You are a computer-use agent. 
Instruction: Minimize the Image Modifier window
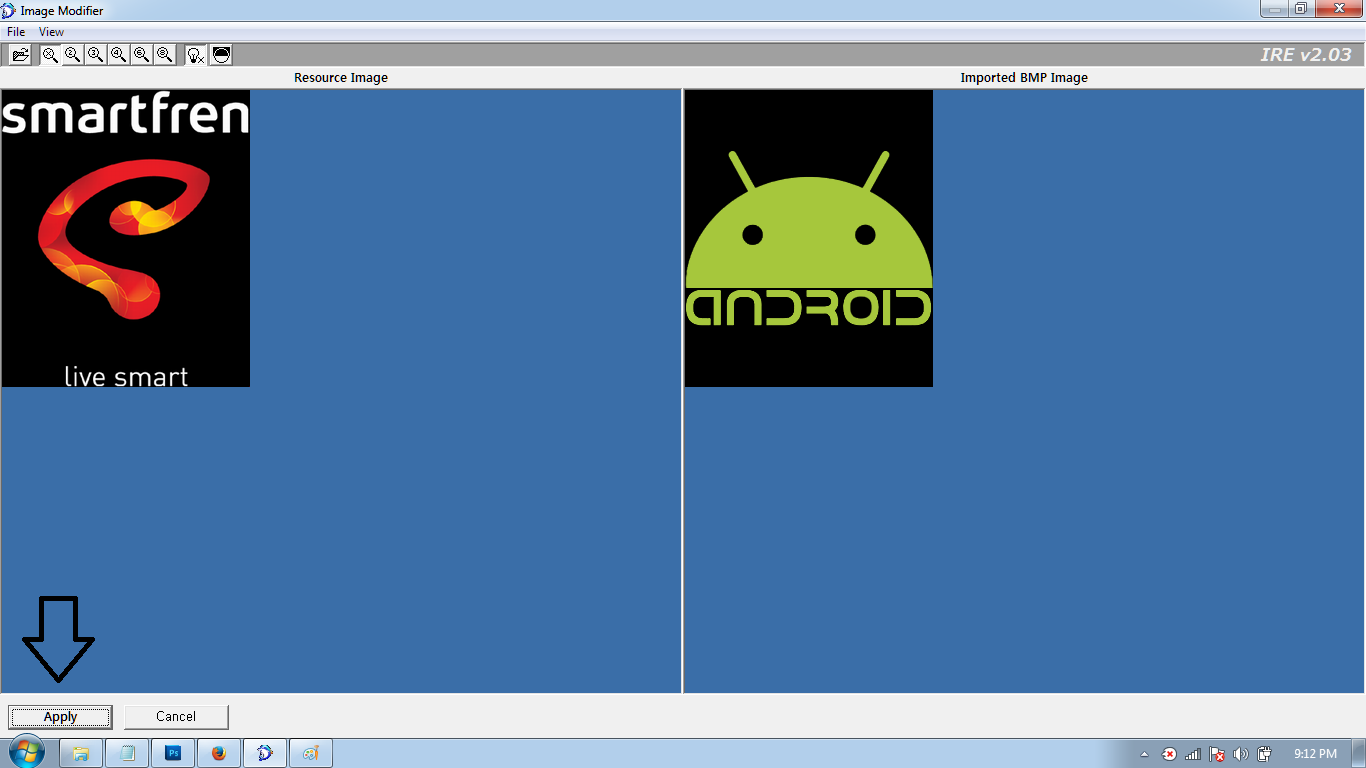1274,9
